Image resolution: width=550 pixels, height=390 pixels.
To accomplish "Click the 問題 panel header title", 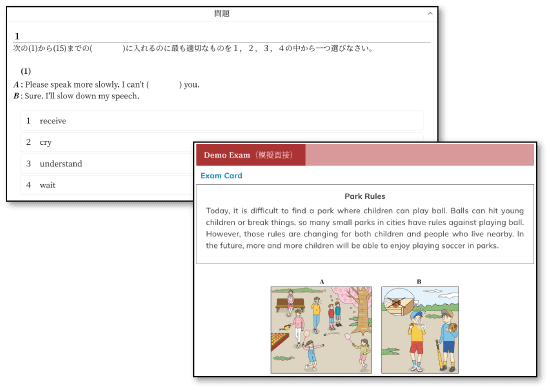I will click(x=222, y=14).
